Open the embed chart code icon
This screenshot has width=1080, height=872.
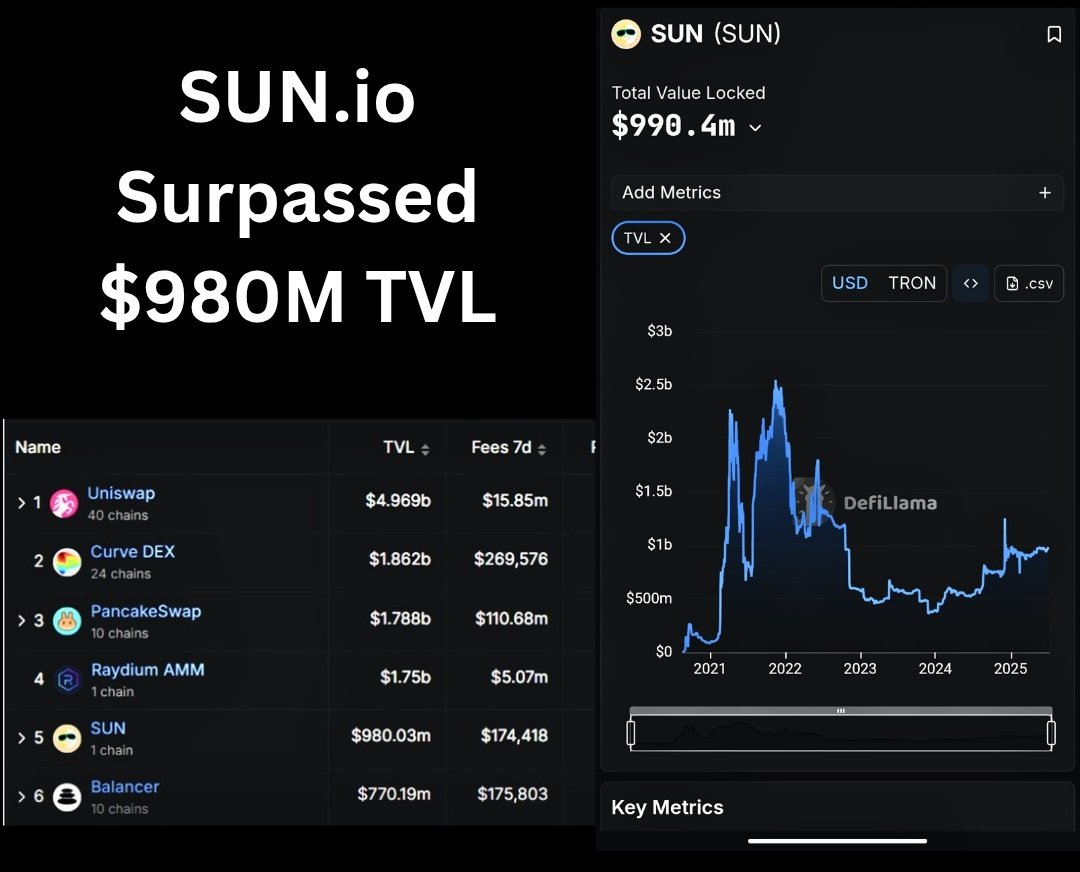click(970, 283)
